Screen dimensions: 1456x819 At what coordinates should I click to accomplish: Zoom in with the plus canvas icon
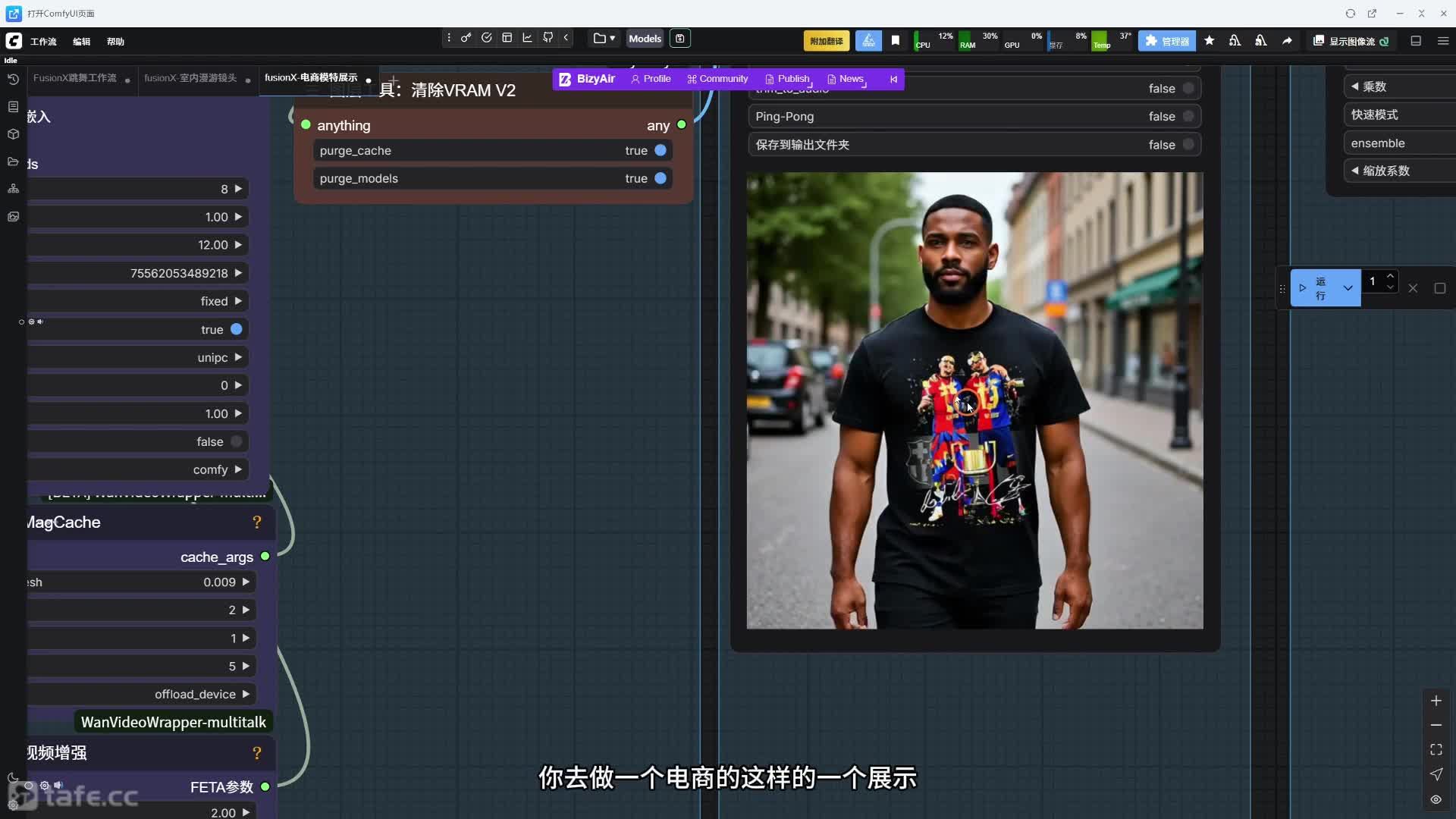(x=1436, y=701)
